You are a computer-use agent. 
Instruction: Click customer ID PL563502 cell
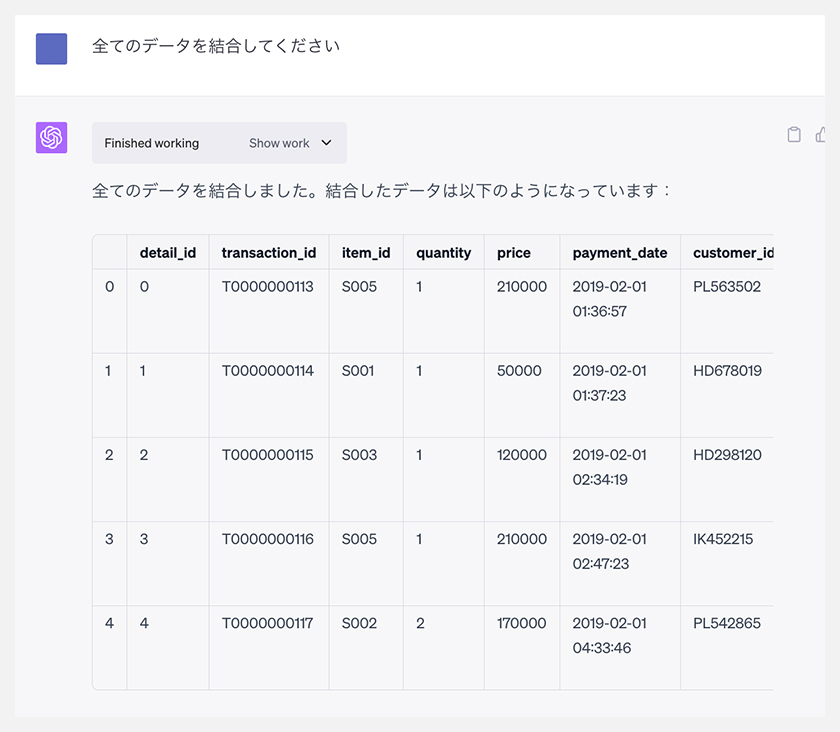coord(727,287)
